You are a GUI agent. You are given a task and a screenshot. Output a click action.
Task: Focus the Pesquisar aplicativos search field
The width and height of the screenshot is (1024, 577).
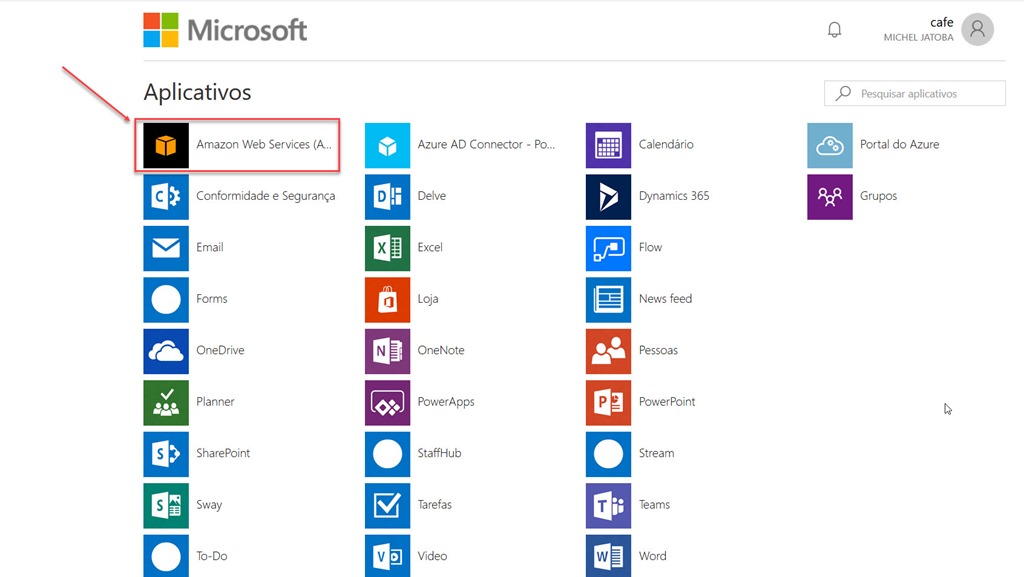tap(915, 93)
